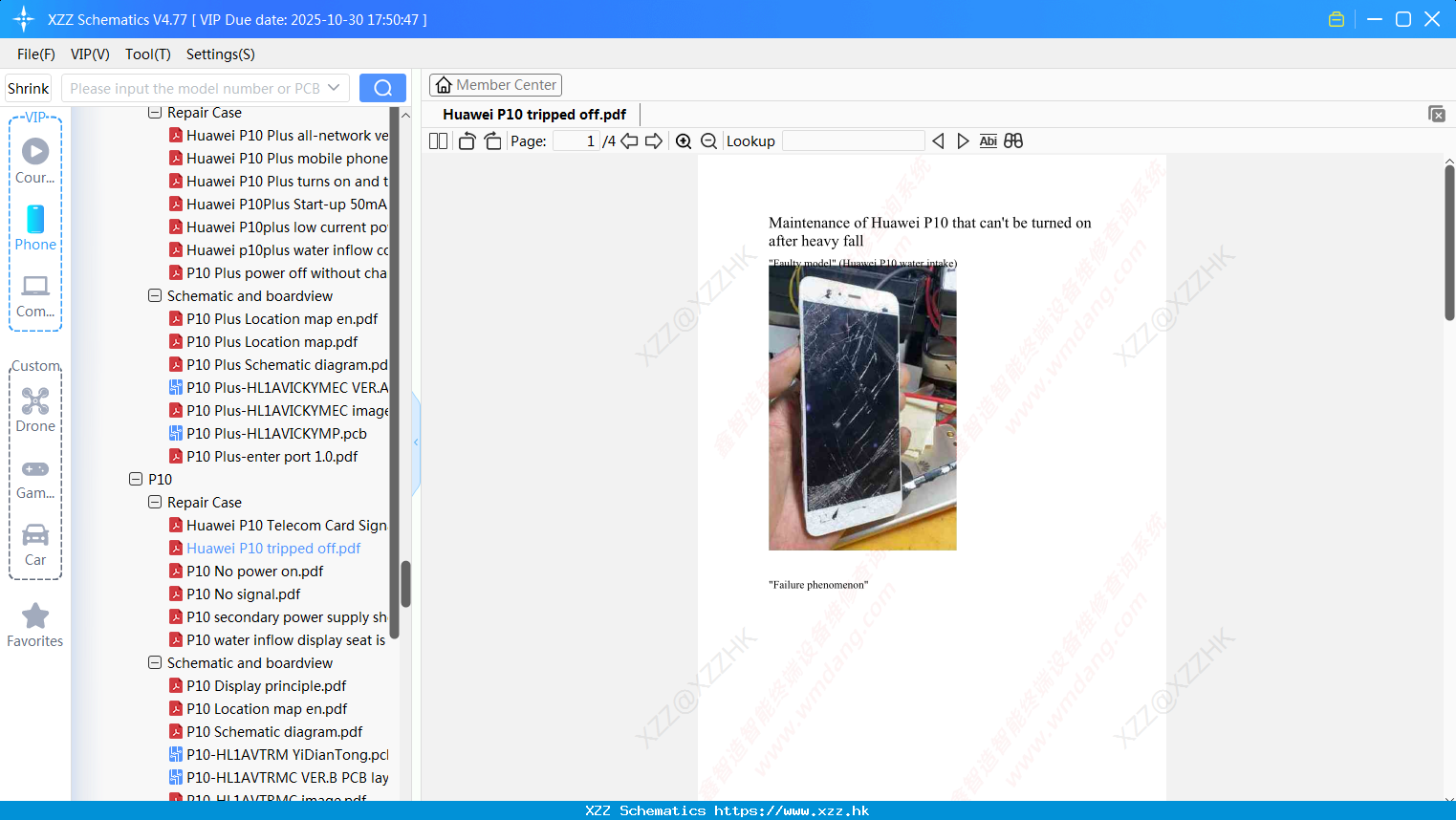The width and height of the screenshot is (1456, 820).
Task: Open Favorites
Action: (x=35, y=625)
